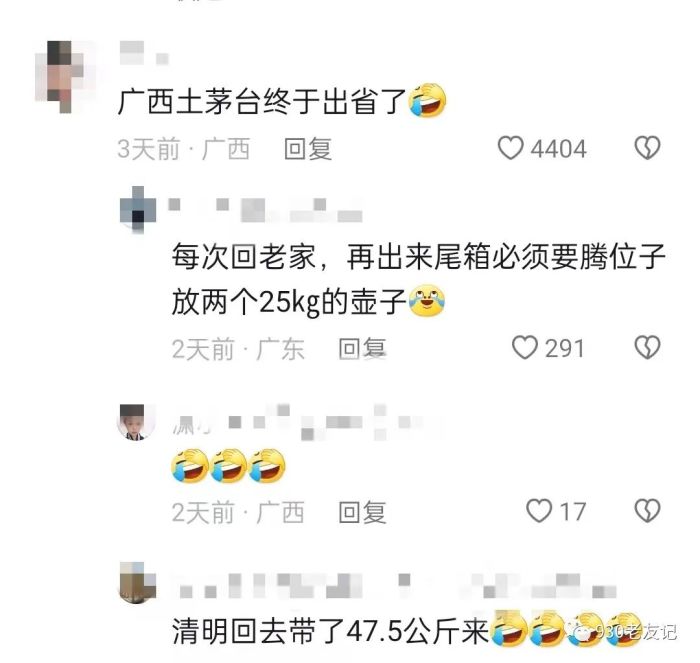The width and height of the screenshot is (700, 663).
Task: Tap the 广西土茅台终于出省了 comment text
Action: pos(262,101)
